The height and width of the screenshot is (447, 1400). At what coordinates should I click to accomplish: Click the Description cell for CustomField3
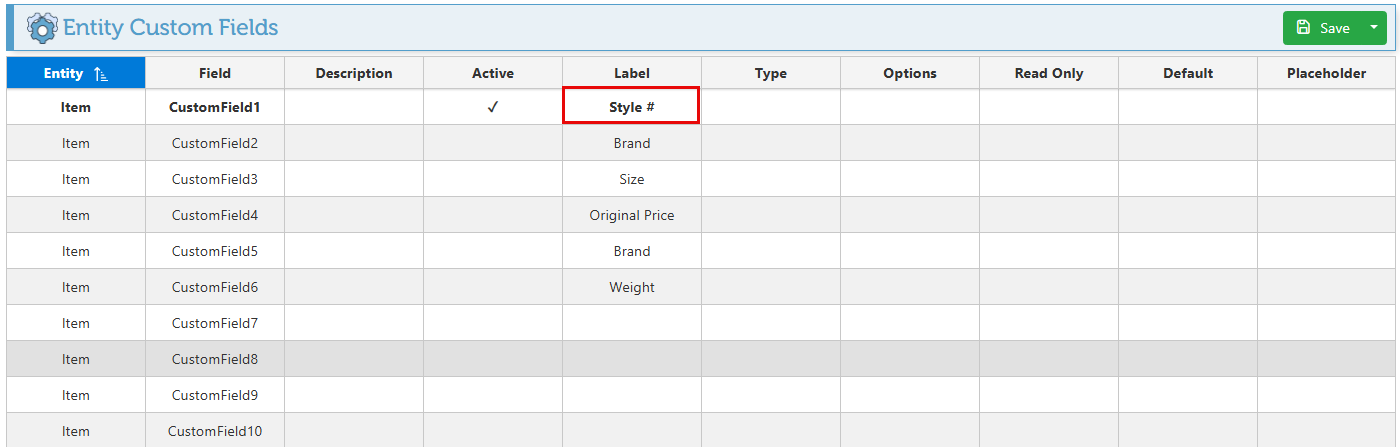[354, 179]
